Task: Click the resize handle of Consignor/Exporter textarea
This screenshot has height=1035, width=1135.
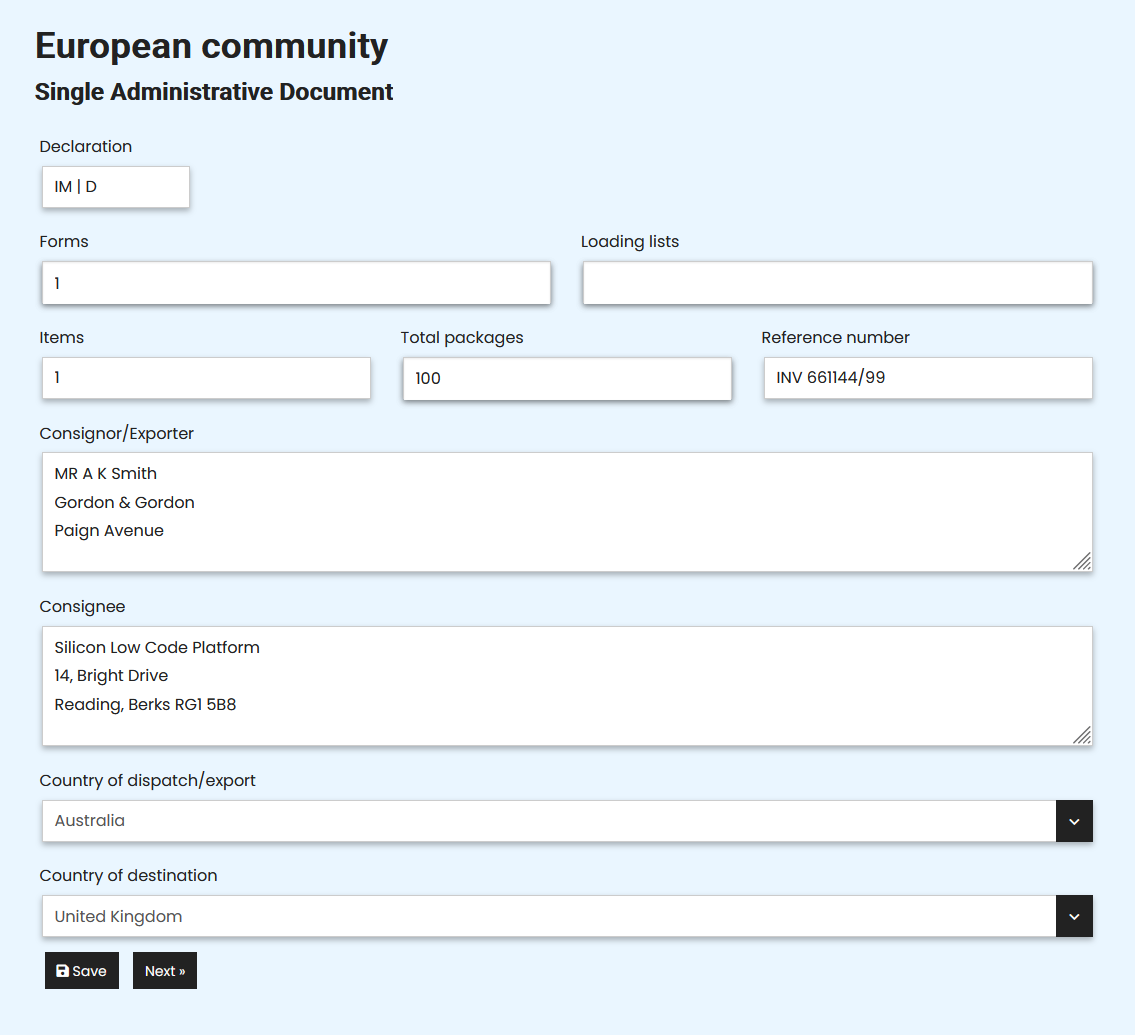Action: (1082, 563)
